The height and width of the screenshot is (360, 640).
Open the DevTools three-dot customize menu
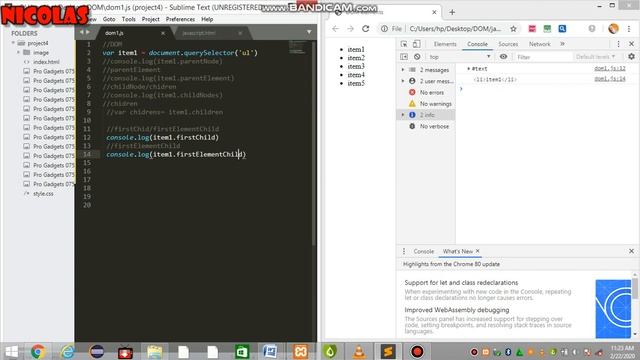tap(618, 44)
